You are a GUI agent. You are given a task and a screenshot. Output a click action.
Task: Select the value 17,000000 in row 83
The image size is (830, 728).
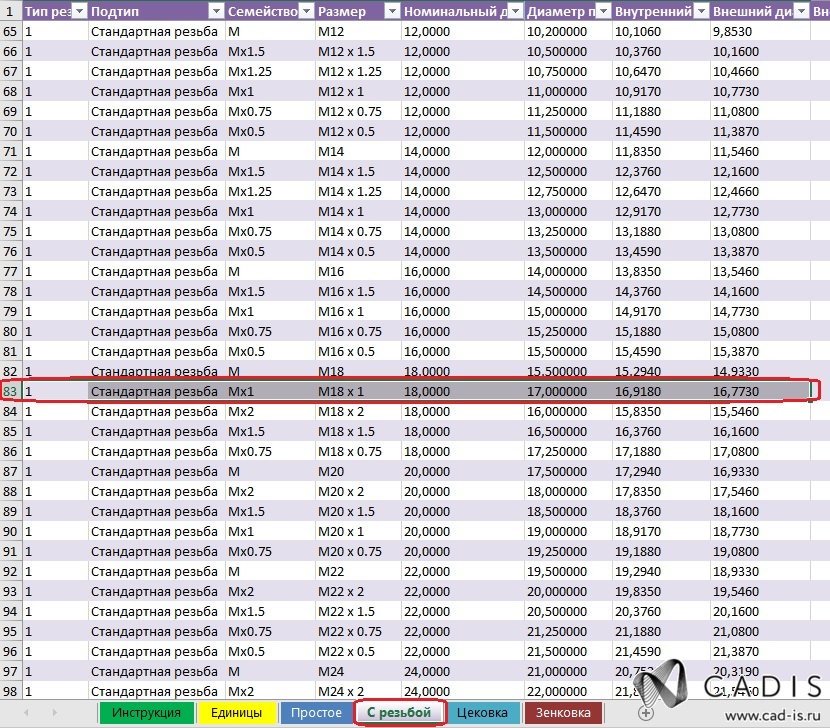pos(568,391)
